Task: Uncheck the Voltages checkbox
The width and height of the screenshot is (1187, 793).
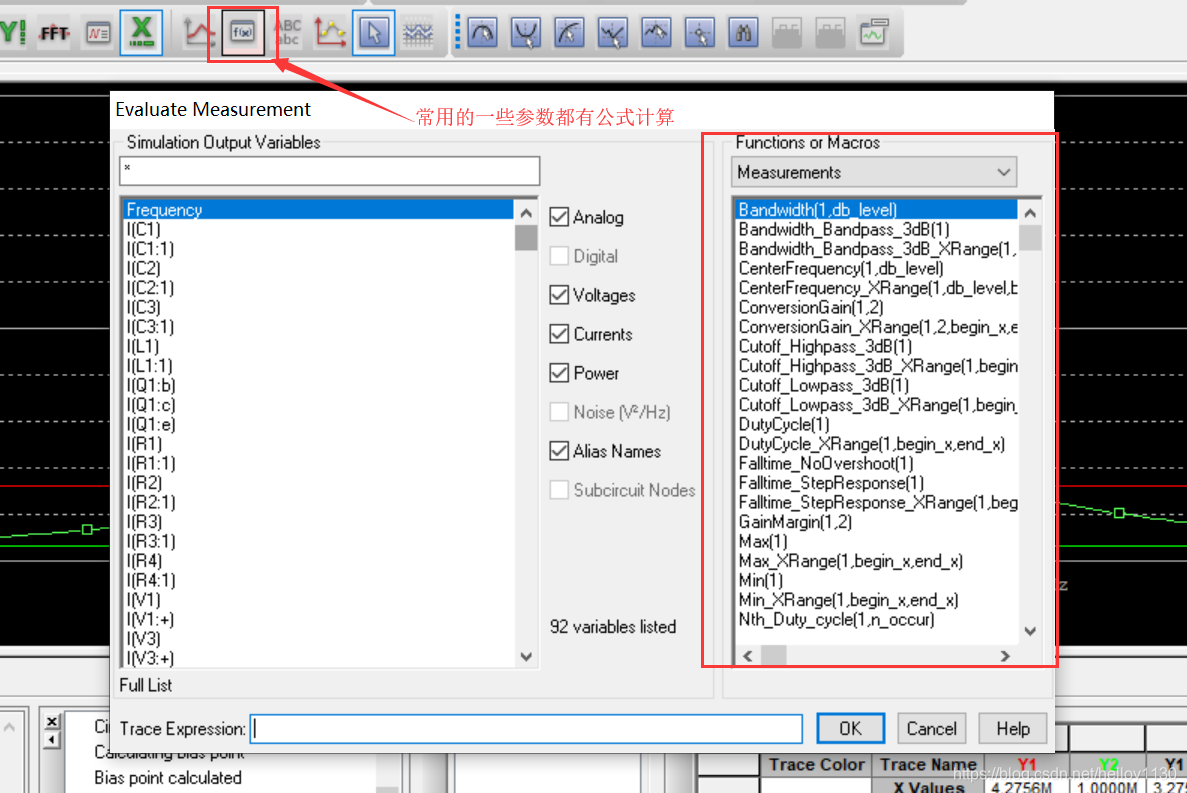Action: 559,295
